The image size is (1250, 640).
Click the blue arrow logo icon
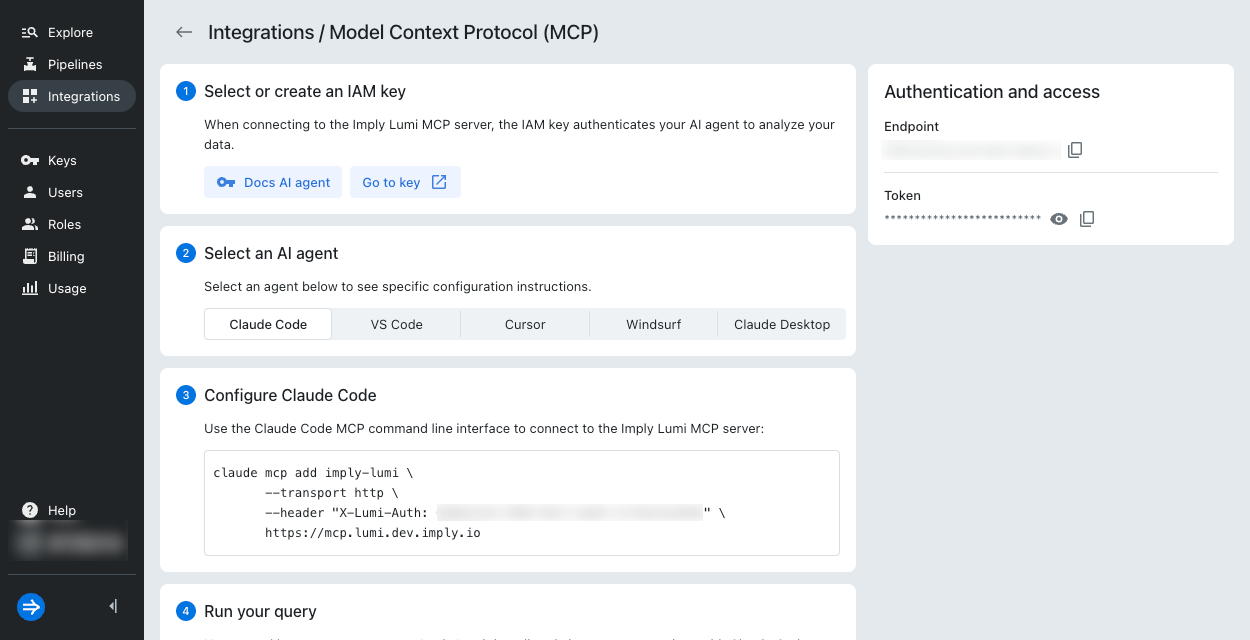(31, 606)
